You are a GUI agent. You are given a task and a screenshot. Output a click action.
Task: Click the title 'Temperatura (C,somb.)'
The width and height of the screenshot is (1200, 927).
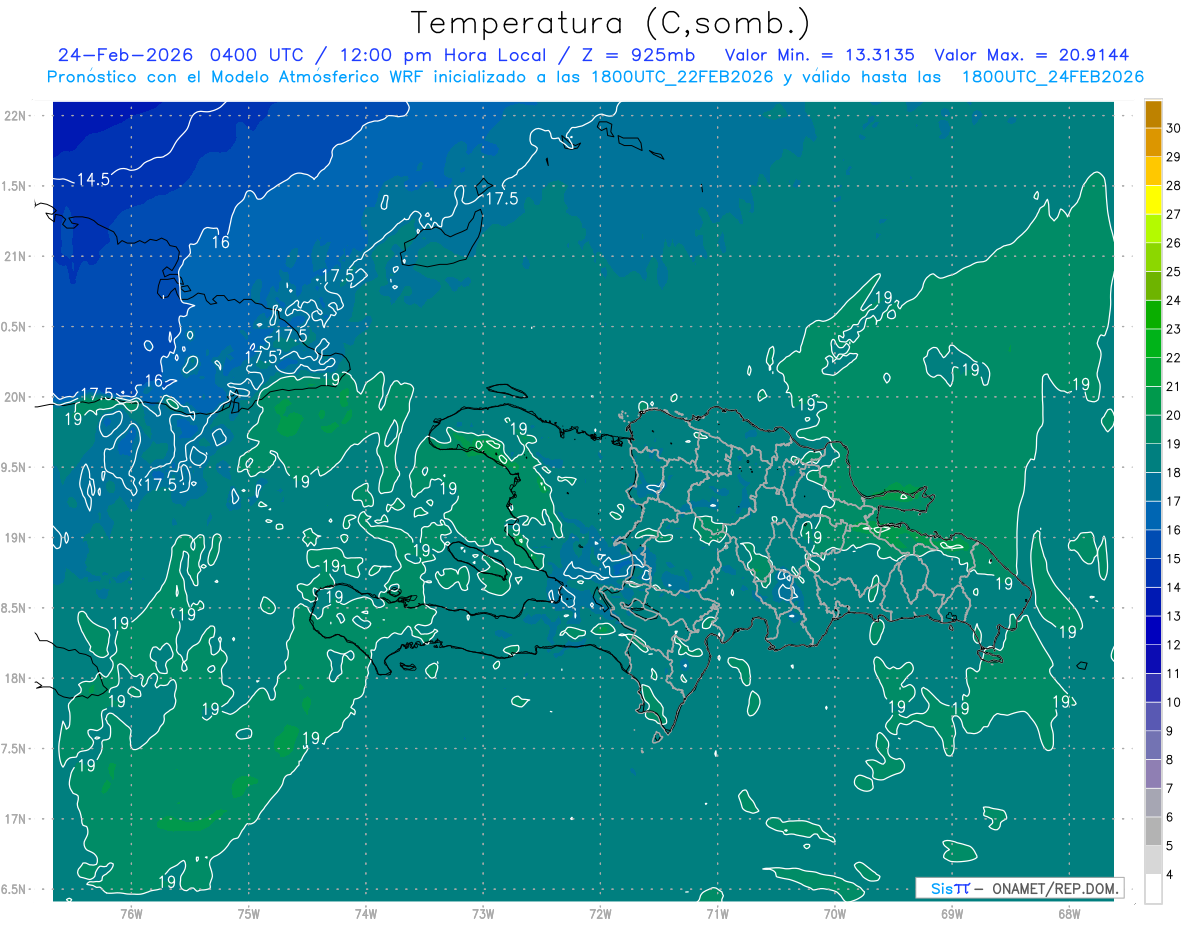(x=611, y=23)
